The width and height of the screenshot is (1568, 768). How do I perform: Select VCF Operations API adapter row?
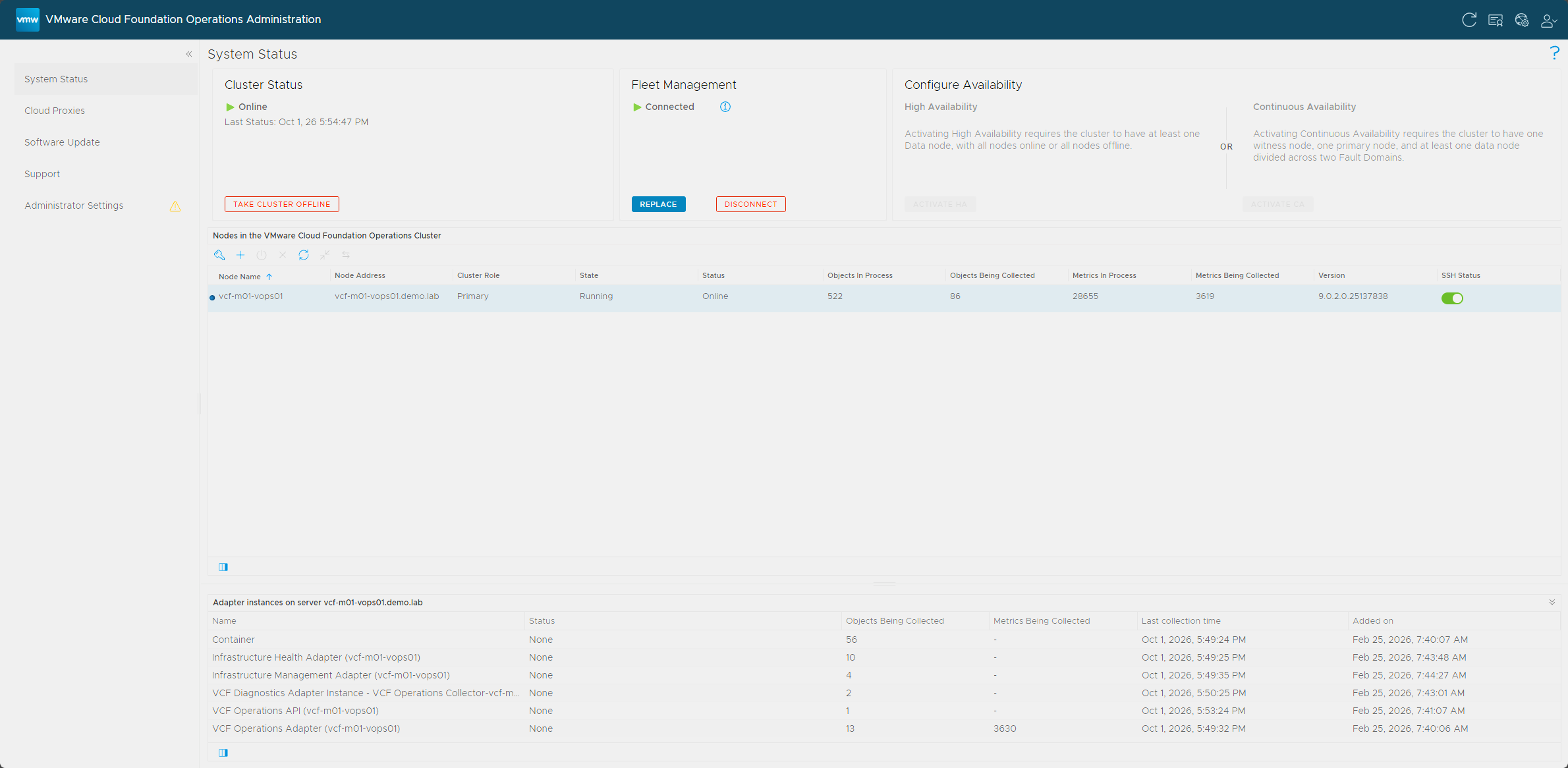coord(884,711)
